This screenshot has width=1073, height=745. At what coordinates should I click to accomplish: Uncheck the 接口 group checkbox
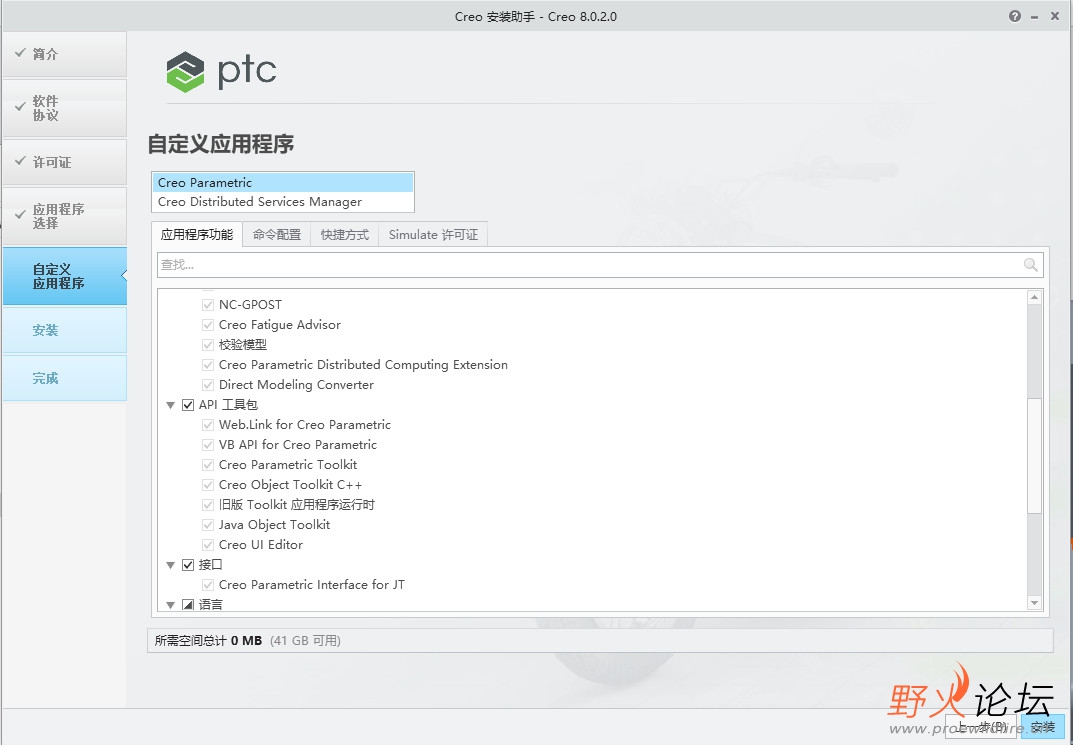(x=188, y=565)
